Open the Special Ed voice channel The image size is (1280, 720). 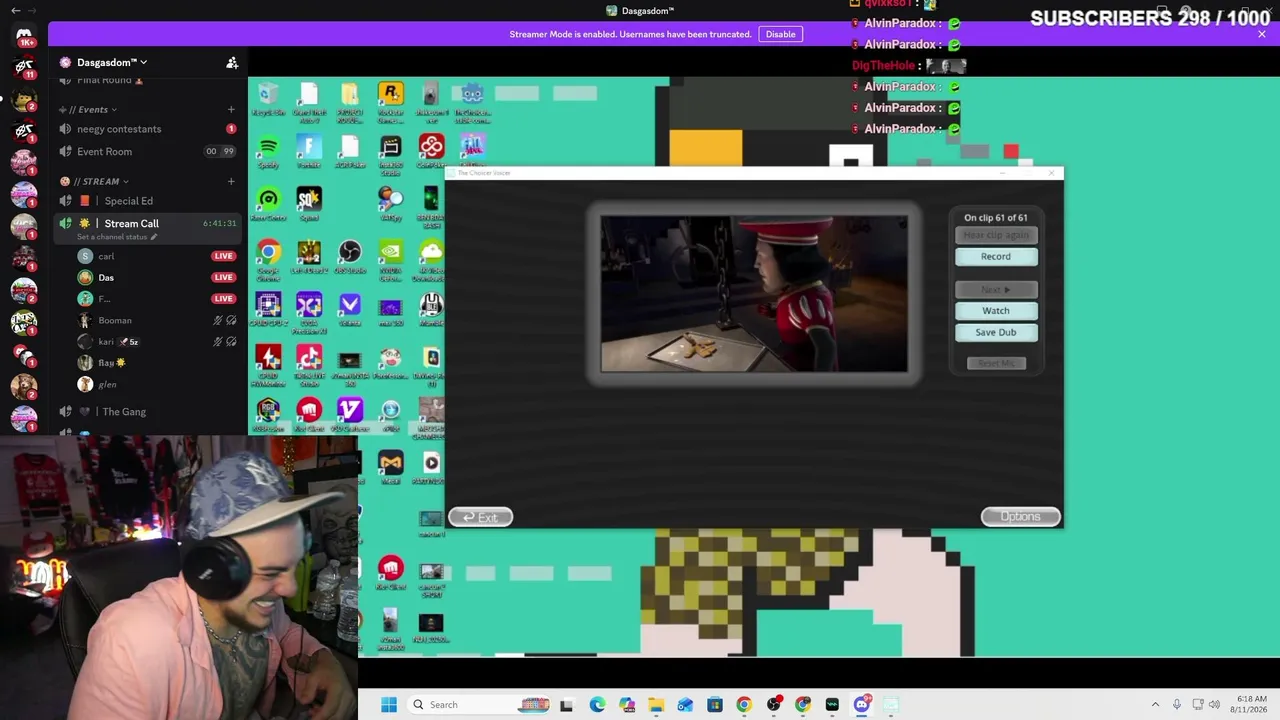(x=148, y=201)
